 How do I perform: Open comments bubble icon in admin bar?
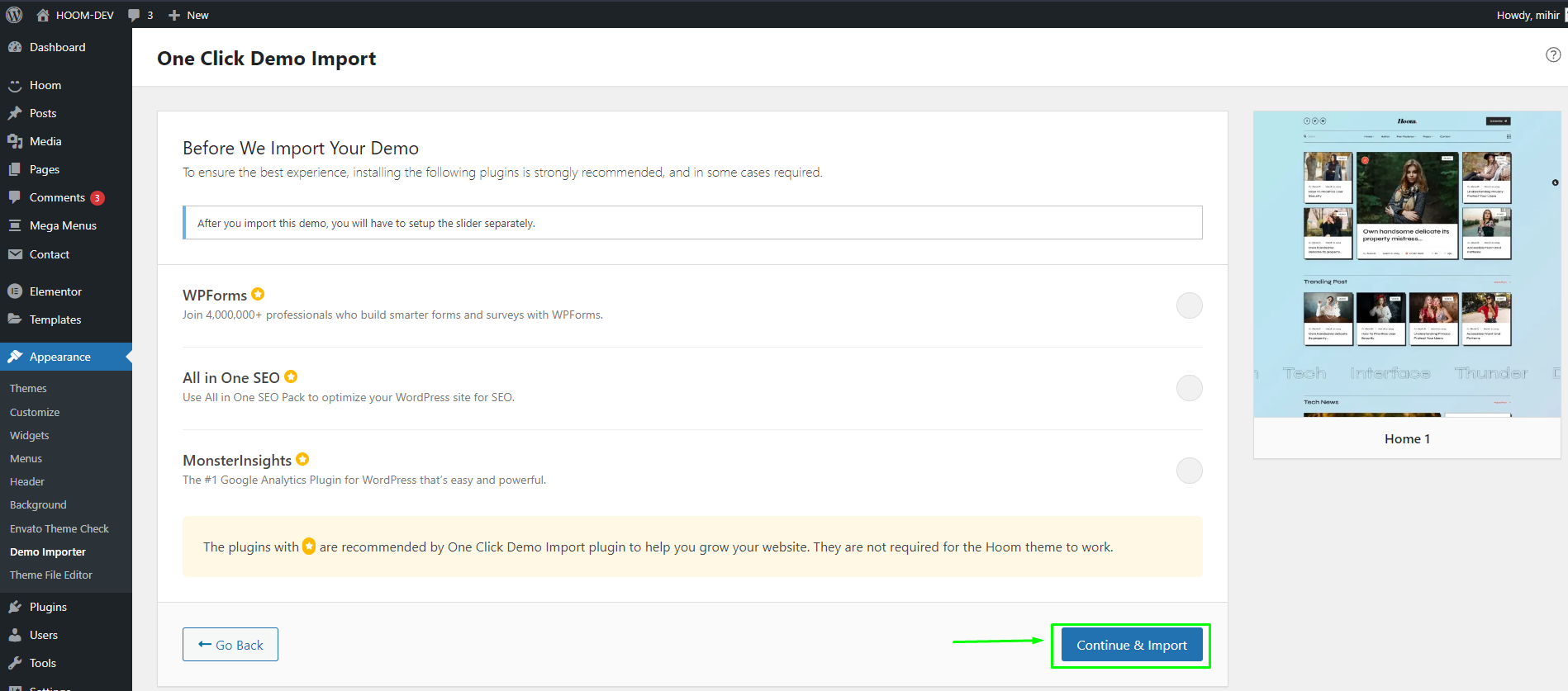[x=134, y=15]
